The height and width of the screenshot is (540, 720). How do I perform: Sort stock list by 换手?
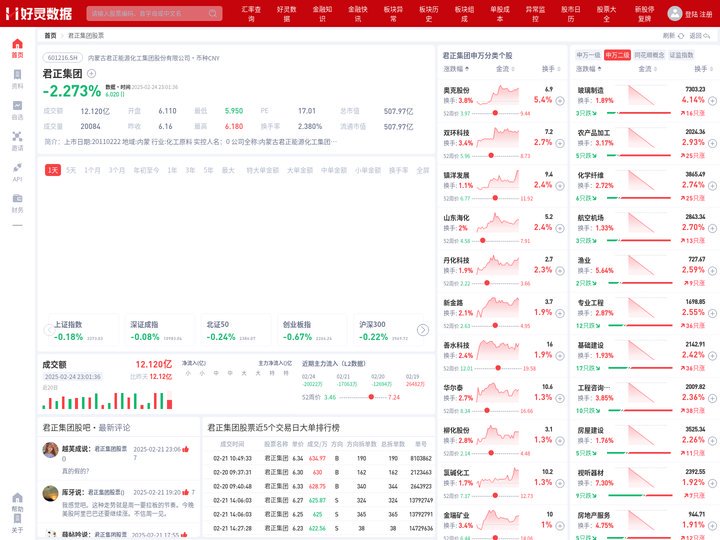point(551,69)
